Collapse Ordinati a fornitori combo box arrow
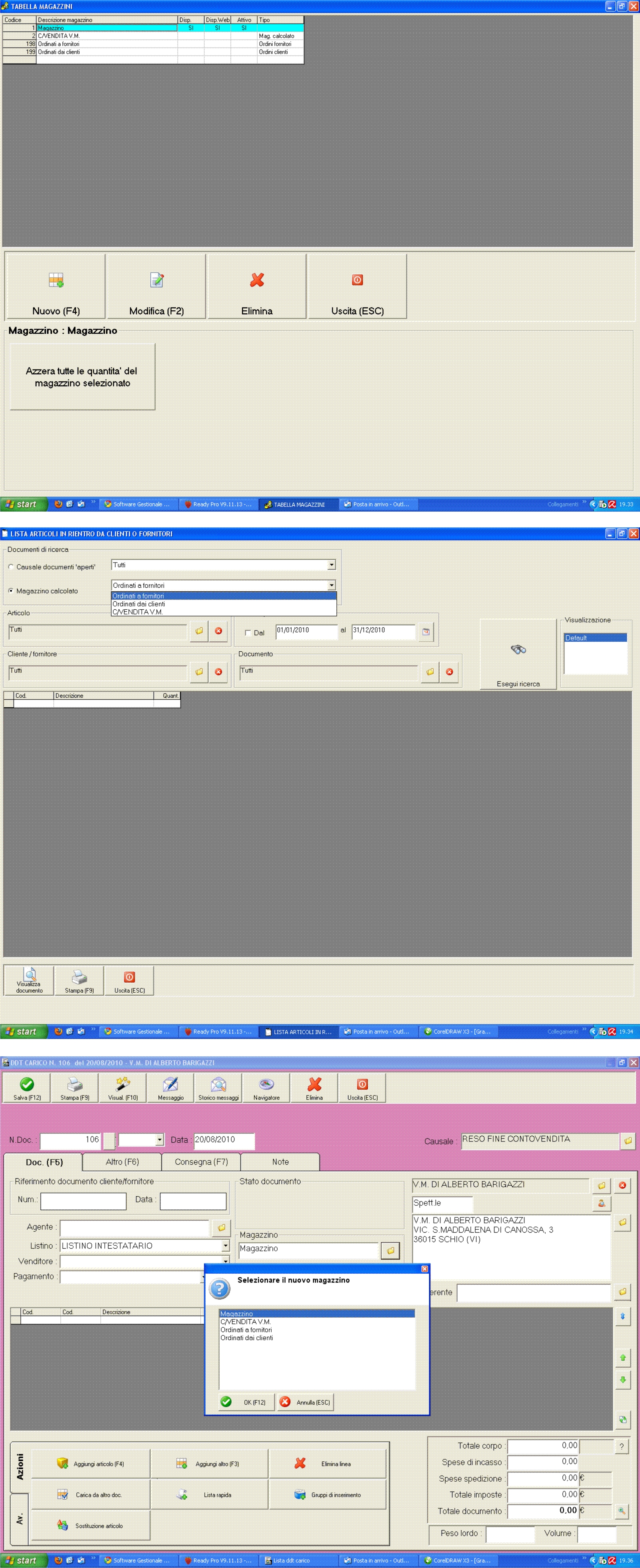 point(331,585)
